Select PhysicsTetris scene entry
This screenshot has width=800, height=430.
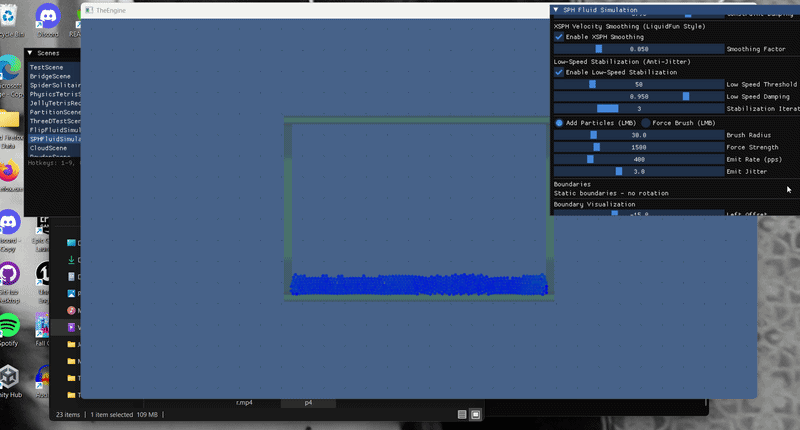[x=54, y=94]
